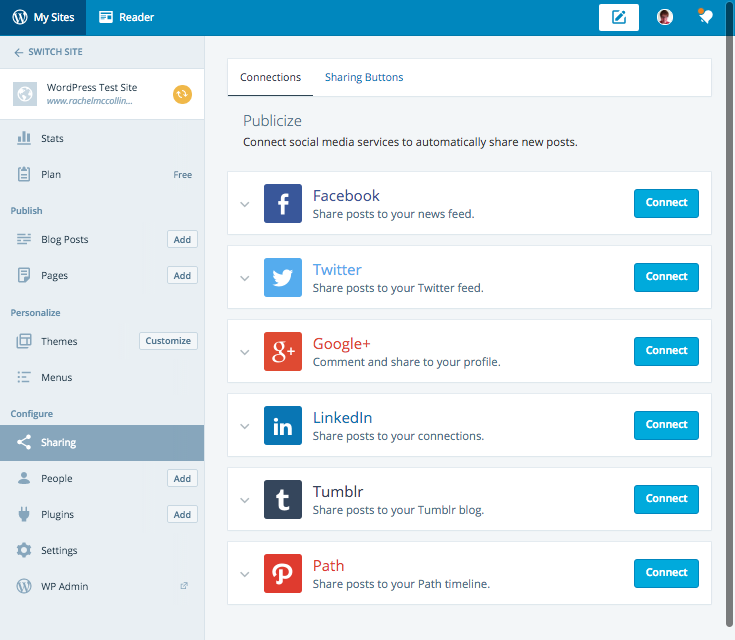This screenshot has width=735, height=640.
Task: Connect the Facebook account
Action: click(666, 203)
